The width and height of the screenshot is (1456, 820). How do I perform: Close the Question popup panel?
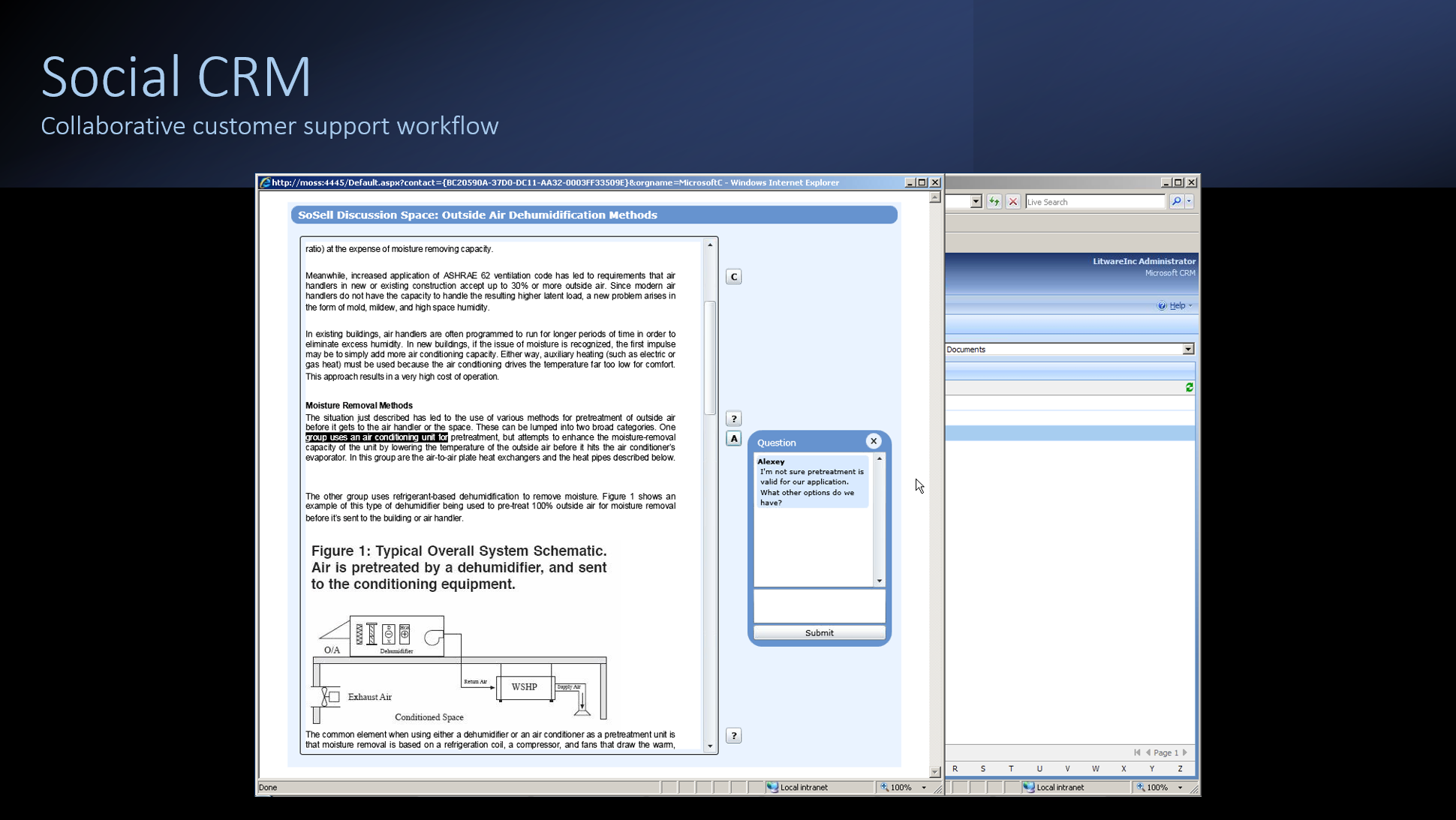(873, 441)
